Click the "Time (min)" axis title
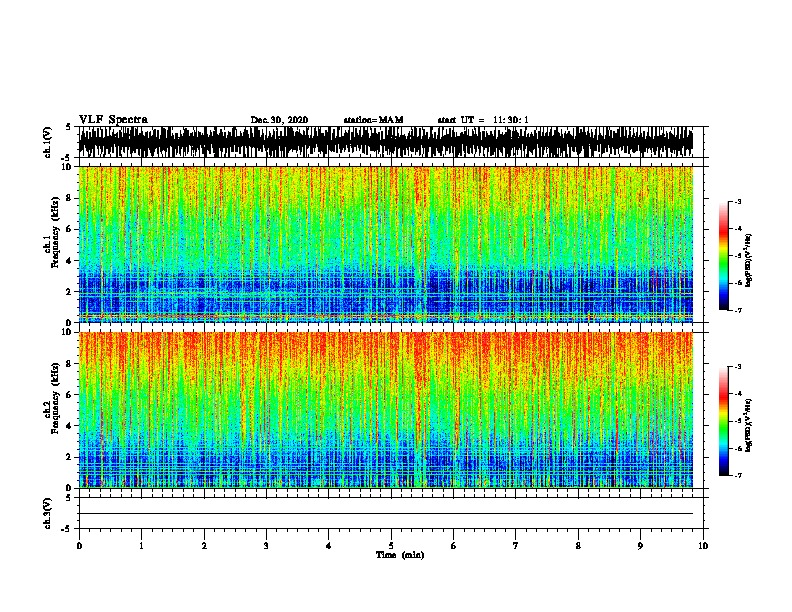Image resolution: width=792 pixels, height=612 pixels. coord(400,555)
